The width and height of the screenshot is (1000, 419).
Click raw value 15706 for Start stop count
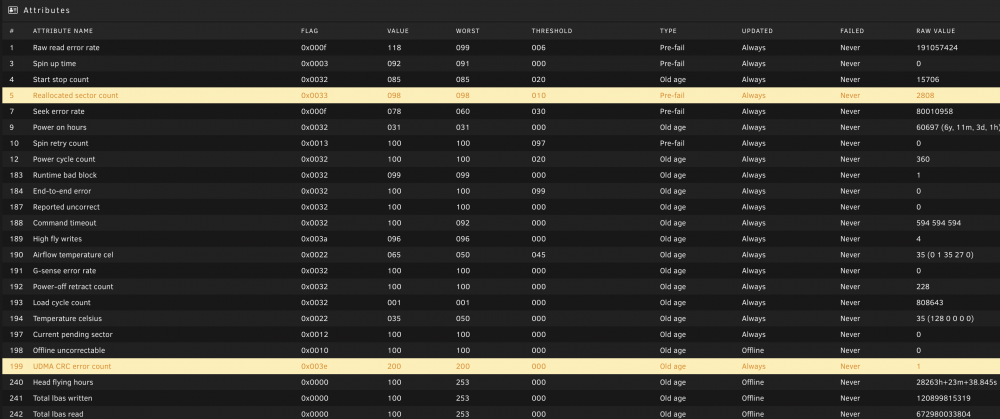[927, 80]
